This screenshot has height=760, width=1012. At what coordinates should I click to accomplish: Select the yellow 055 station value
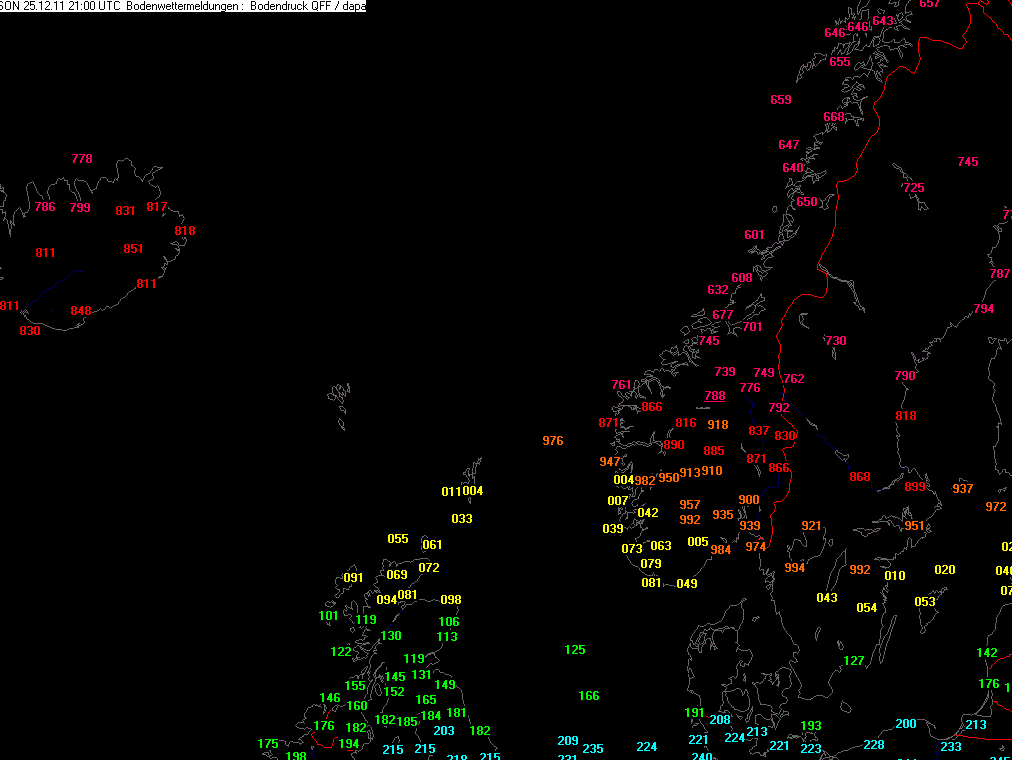(398, 539)
